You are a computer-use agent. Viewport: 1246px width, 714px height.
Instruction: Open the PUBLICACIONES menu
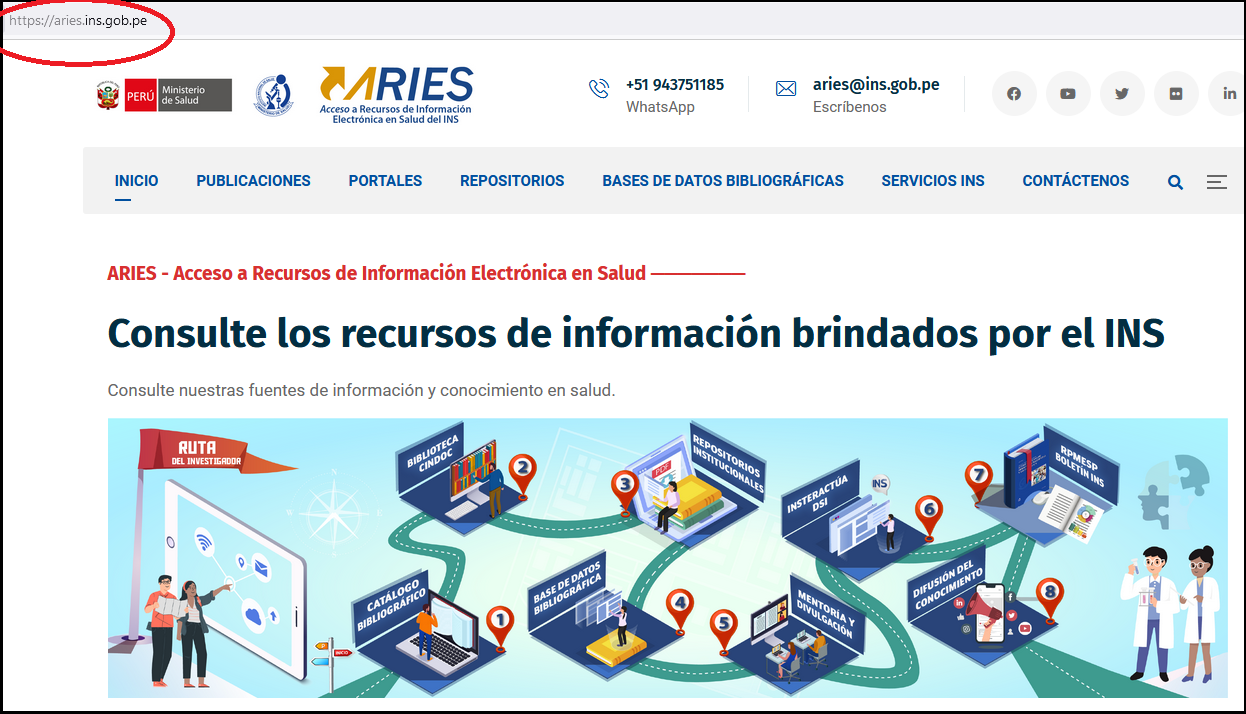click(253, 181)
